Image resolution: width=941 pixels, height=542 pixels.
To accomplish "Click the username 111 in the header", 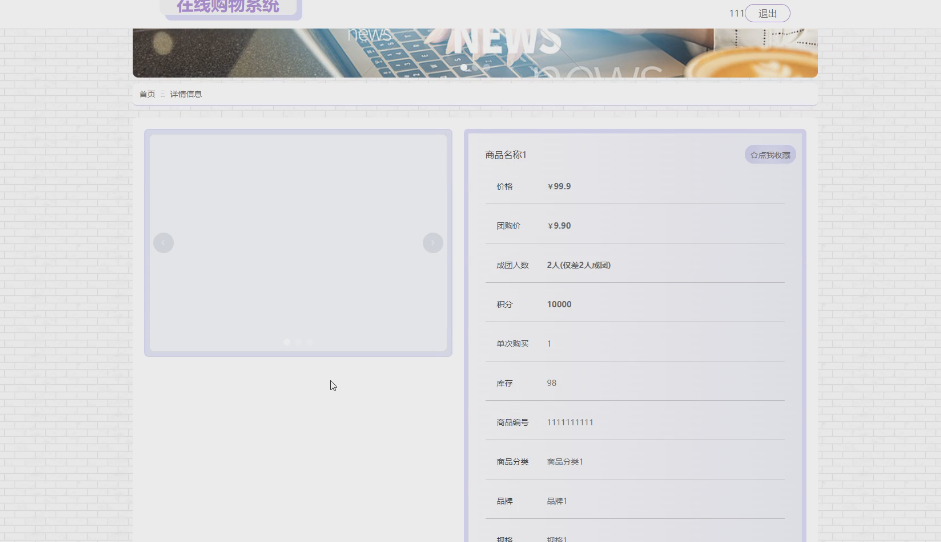I will [x=736, y=13].
